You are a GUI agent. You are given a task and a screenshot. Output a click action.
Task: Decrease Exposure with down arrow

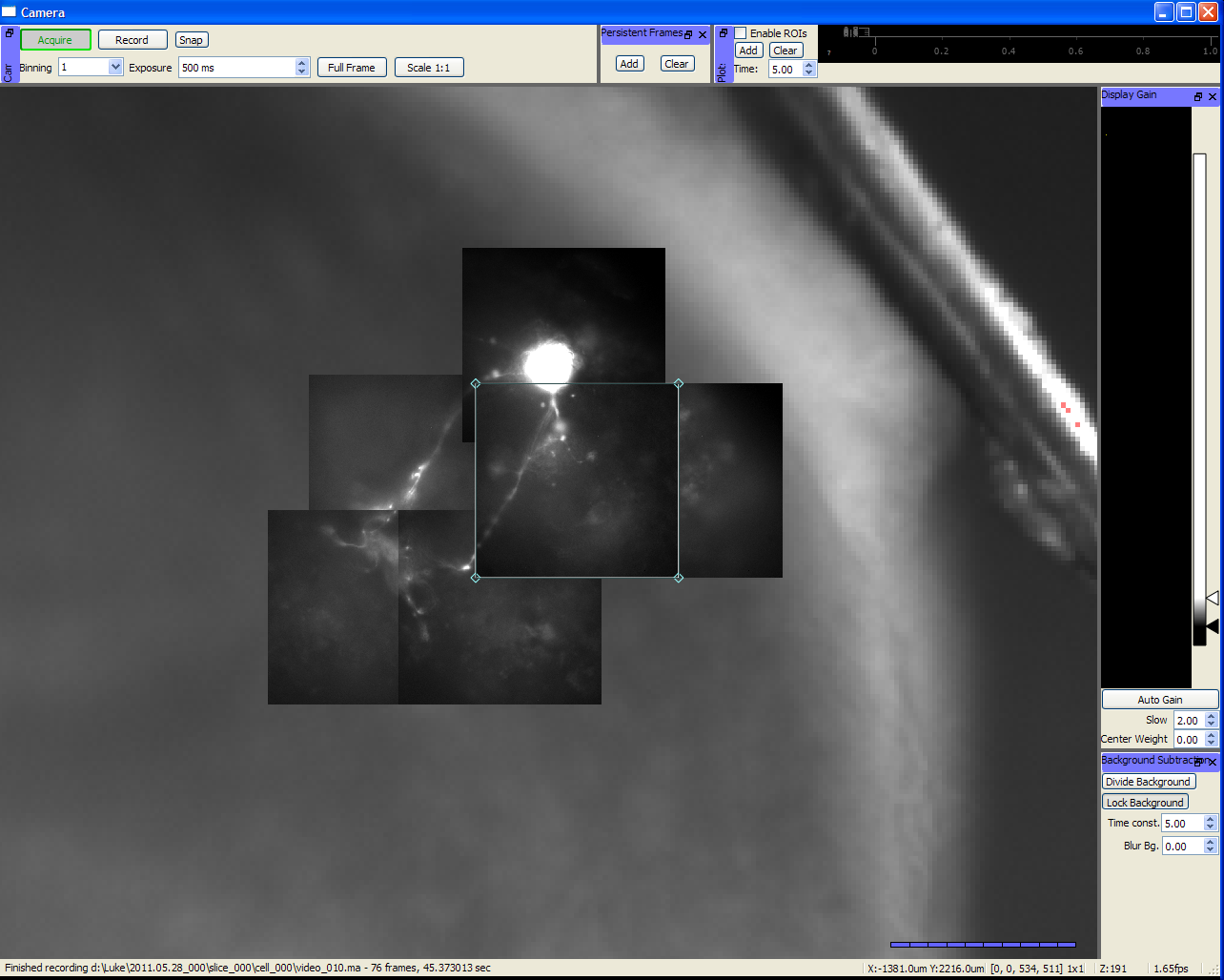(302, 72)
